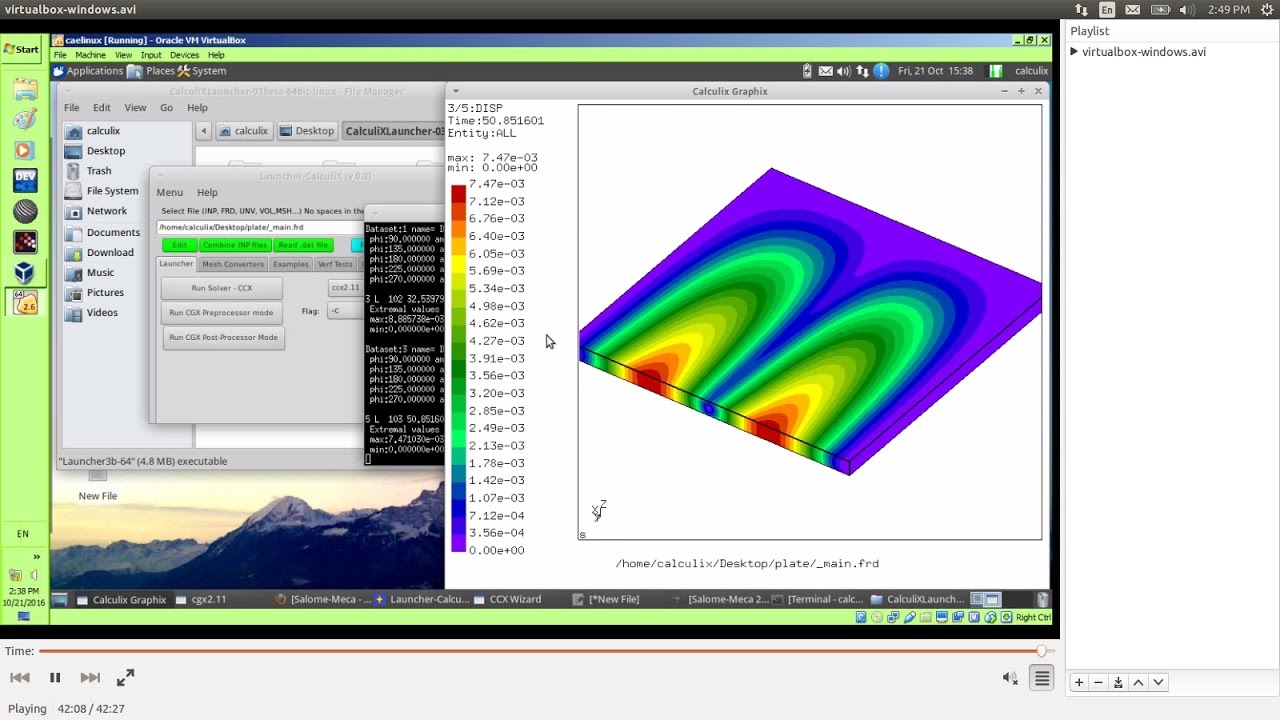1280x720 pixels.
Task: Click Run CGX Preprocessor mode
Action: click(221, 313)
